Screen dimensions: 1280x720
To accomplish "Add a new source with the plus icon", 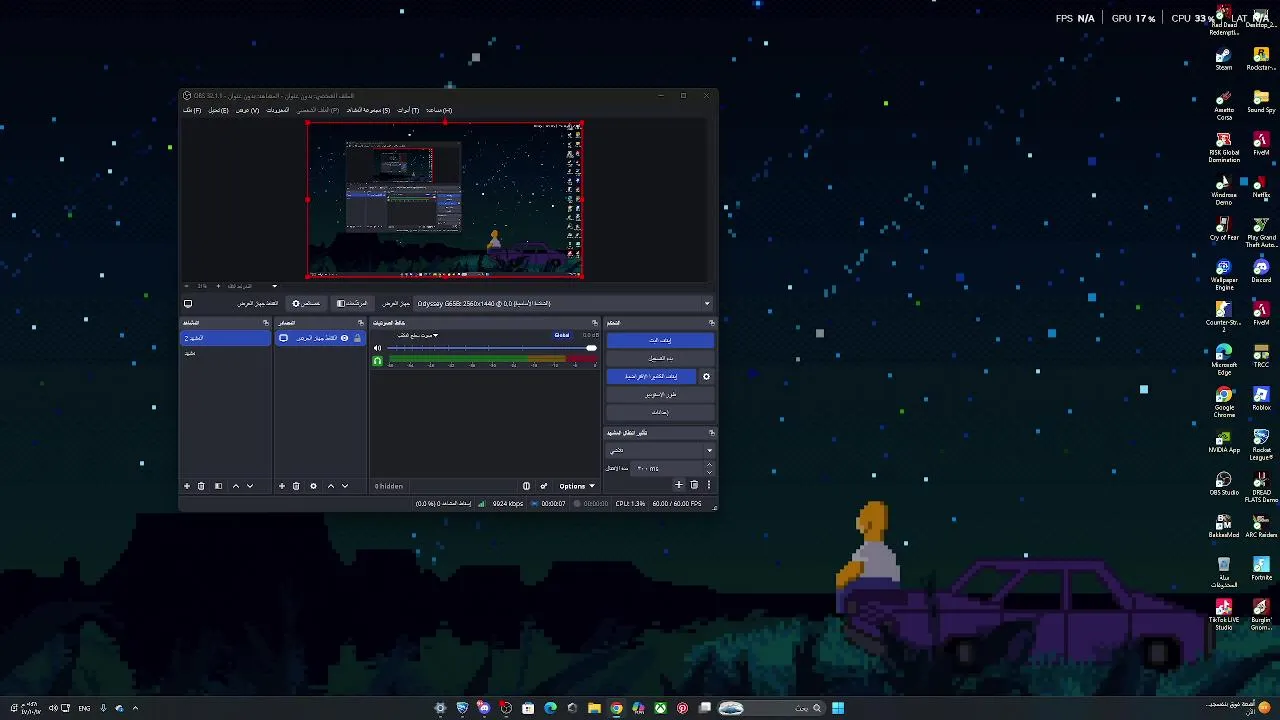I will click(x=281, y=486).
